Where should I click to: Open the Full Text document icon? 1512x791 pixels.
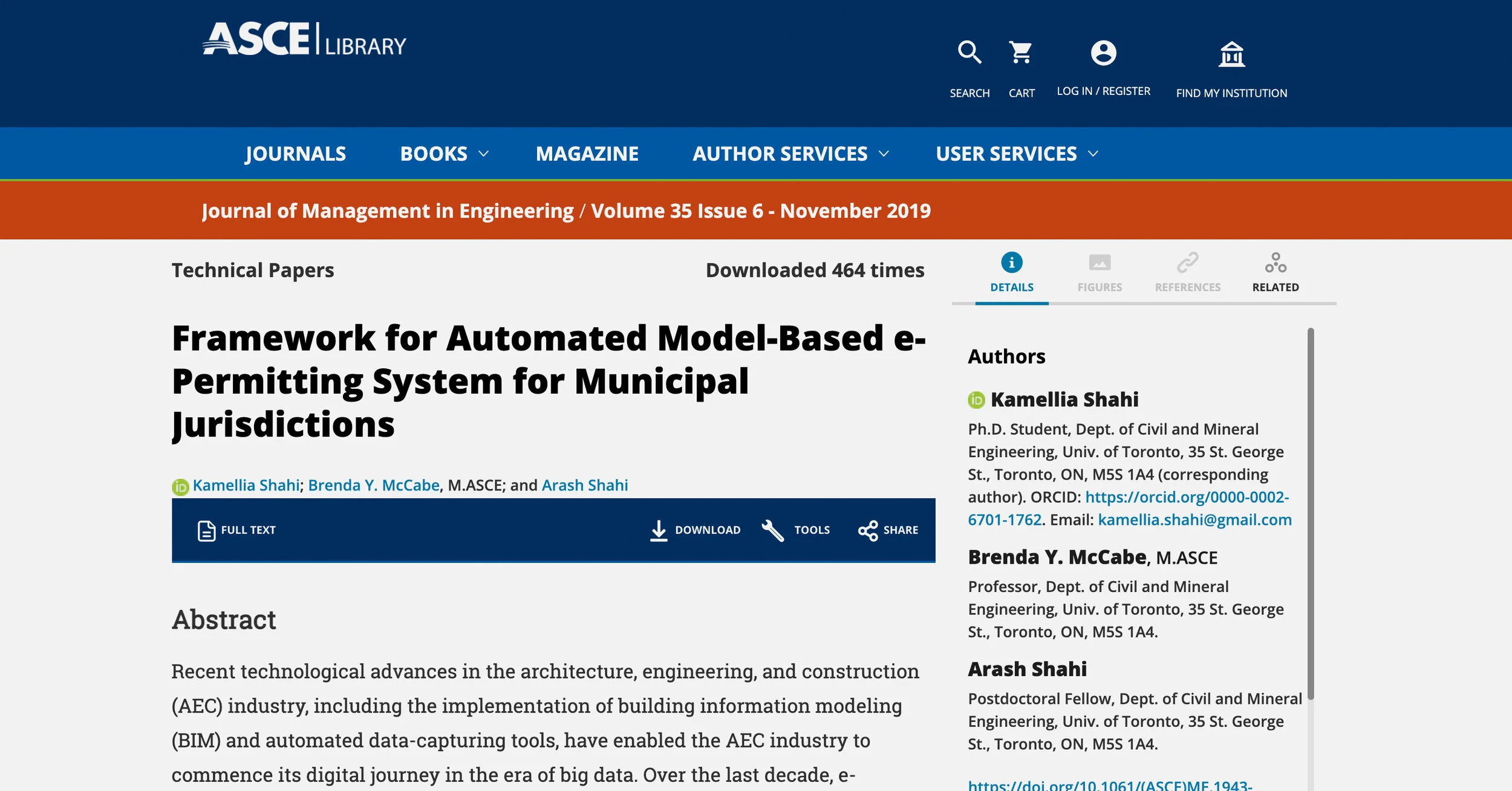pyautogui.click(x=206, y=530)
